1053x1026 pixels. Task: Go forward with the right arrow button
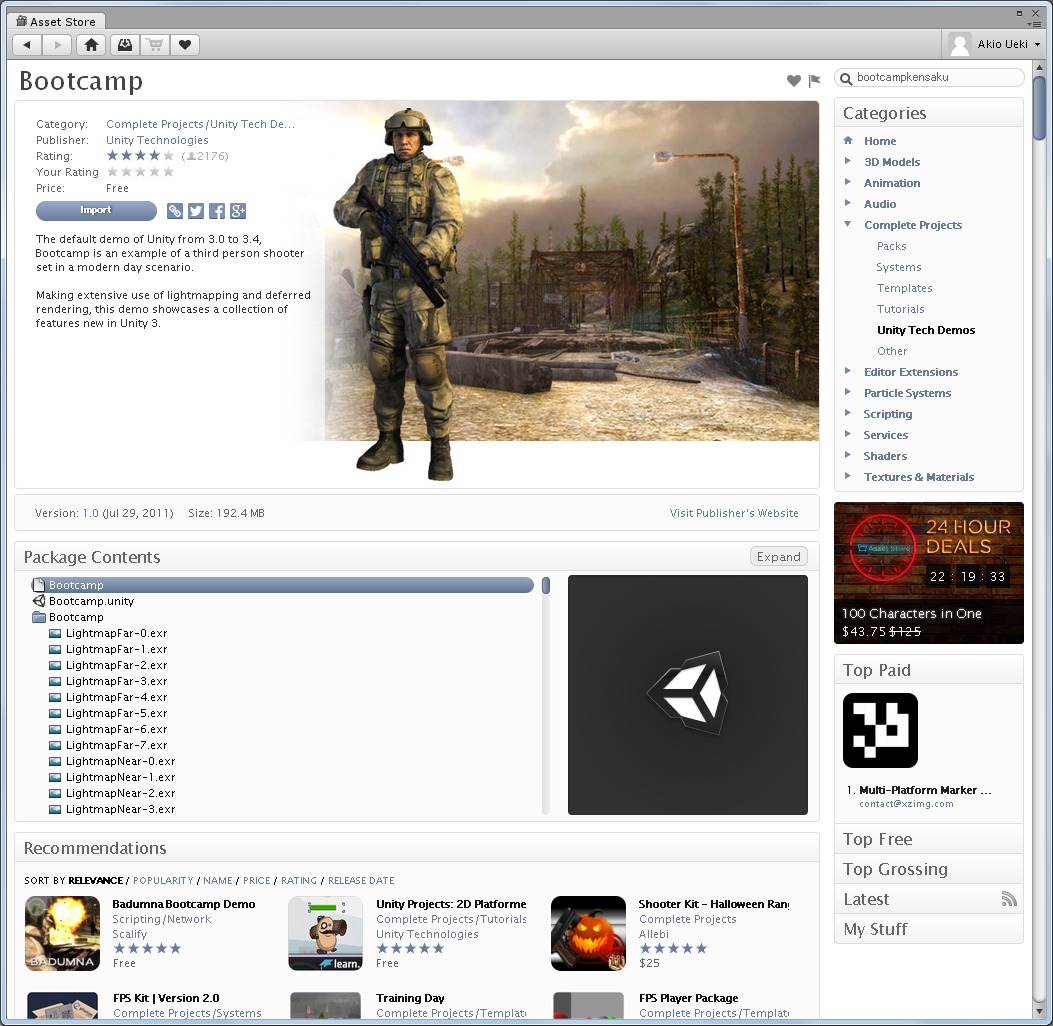click(58, 45)
